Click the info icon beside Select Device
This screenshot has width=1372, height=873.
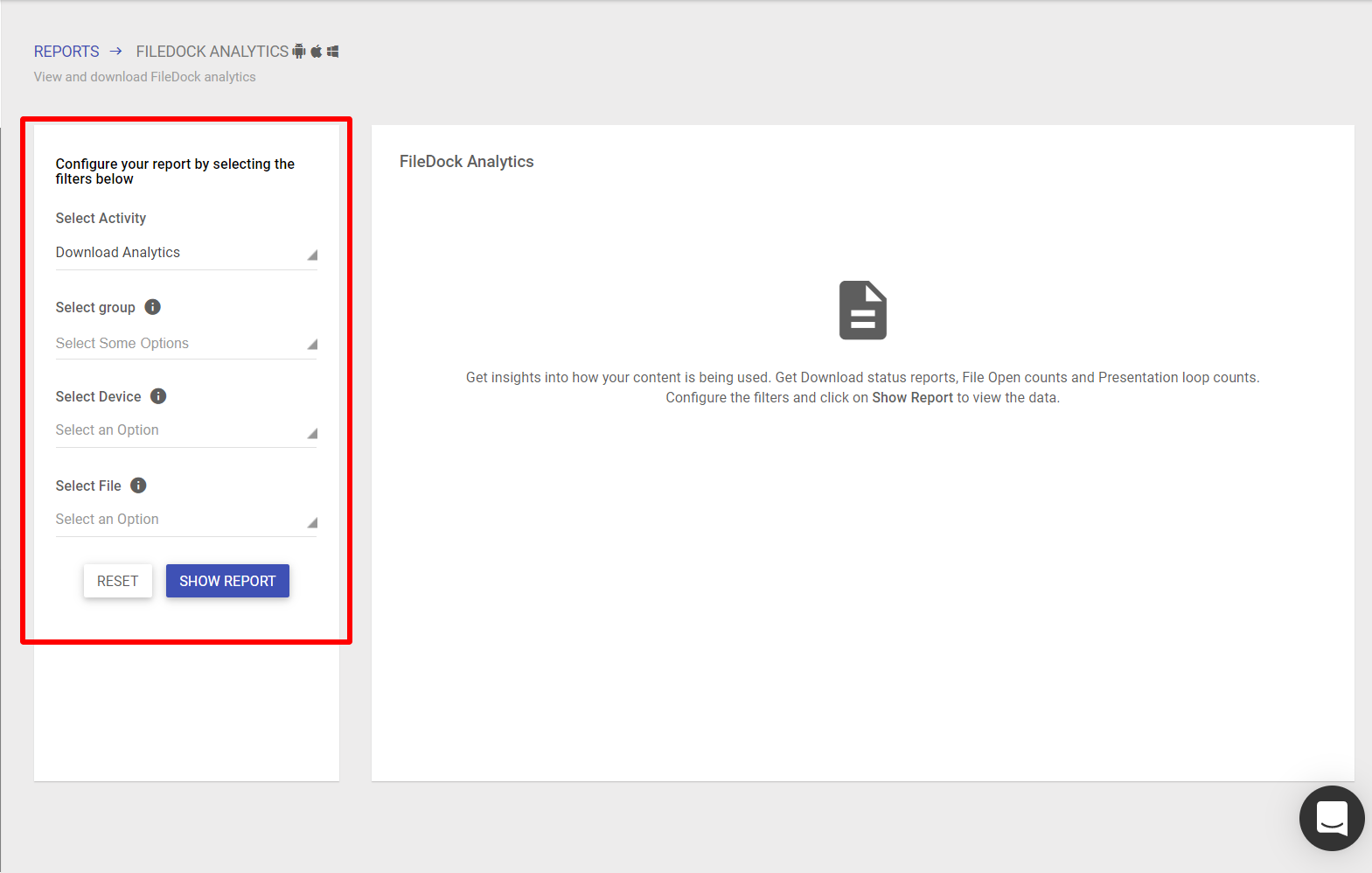click(158, 396)
